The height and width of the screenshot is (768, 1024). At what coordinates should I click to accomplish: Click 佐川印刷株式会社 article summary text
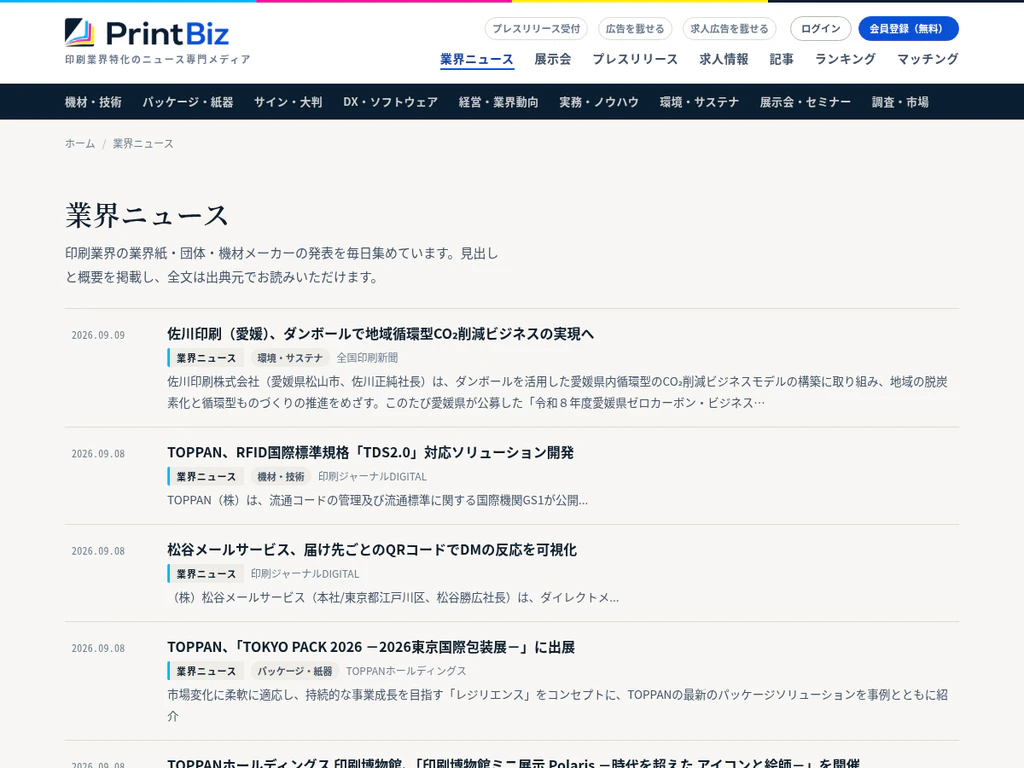pos(557,392)
